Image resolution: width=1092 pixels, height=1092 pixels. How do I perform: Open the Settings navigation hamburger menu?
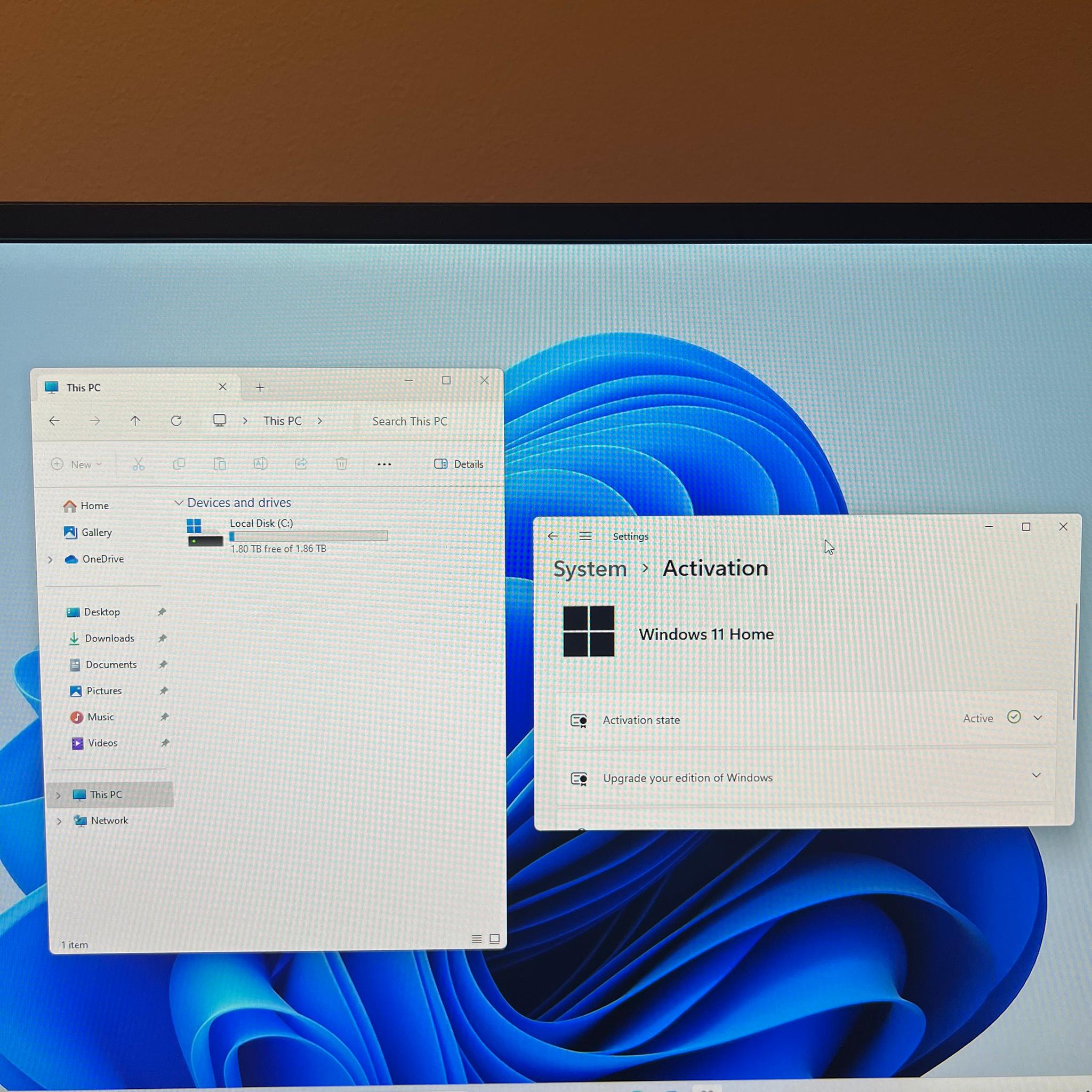coord(585,536)
